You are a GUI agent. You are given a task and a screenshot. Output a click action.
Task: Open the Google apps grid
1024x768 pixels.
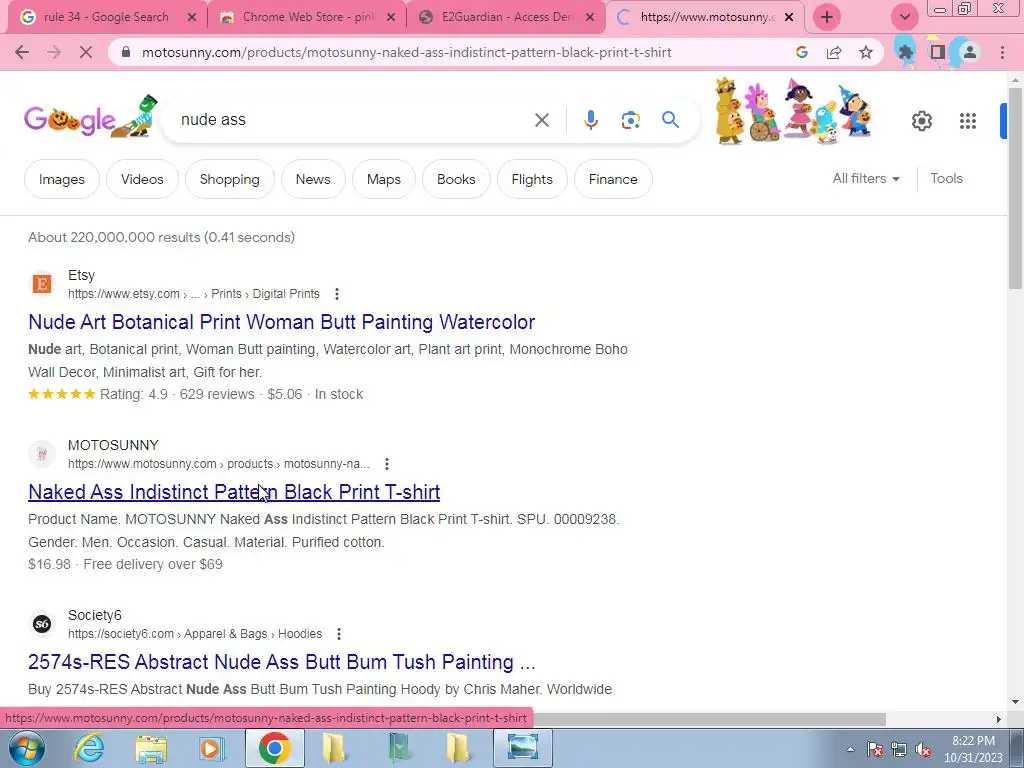click(x=968, y=121)
